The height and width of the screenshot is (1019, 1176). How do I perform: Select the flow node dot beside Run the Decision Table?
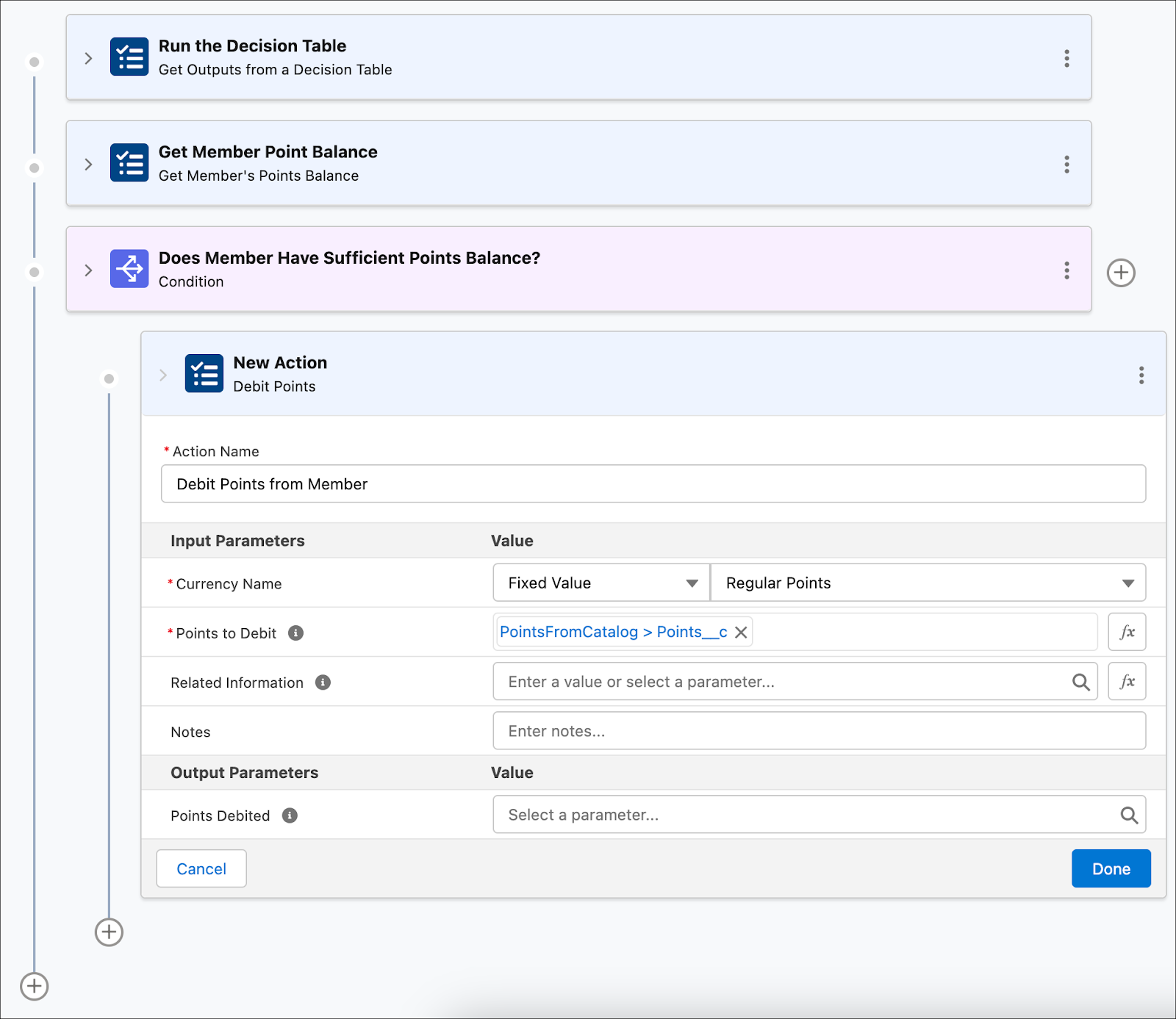pyautogui.click(x=34, y=62)
